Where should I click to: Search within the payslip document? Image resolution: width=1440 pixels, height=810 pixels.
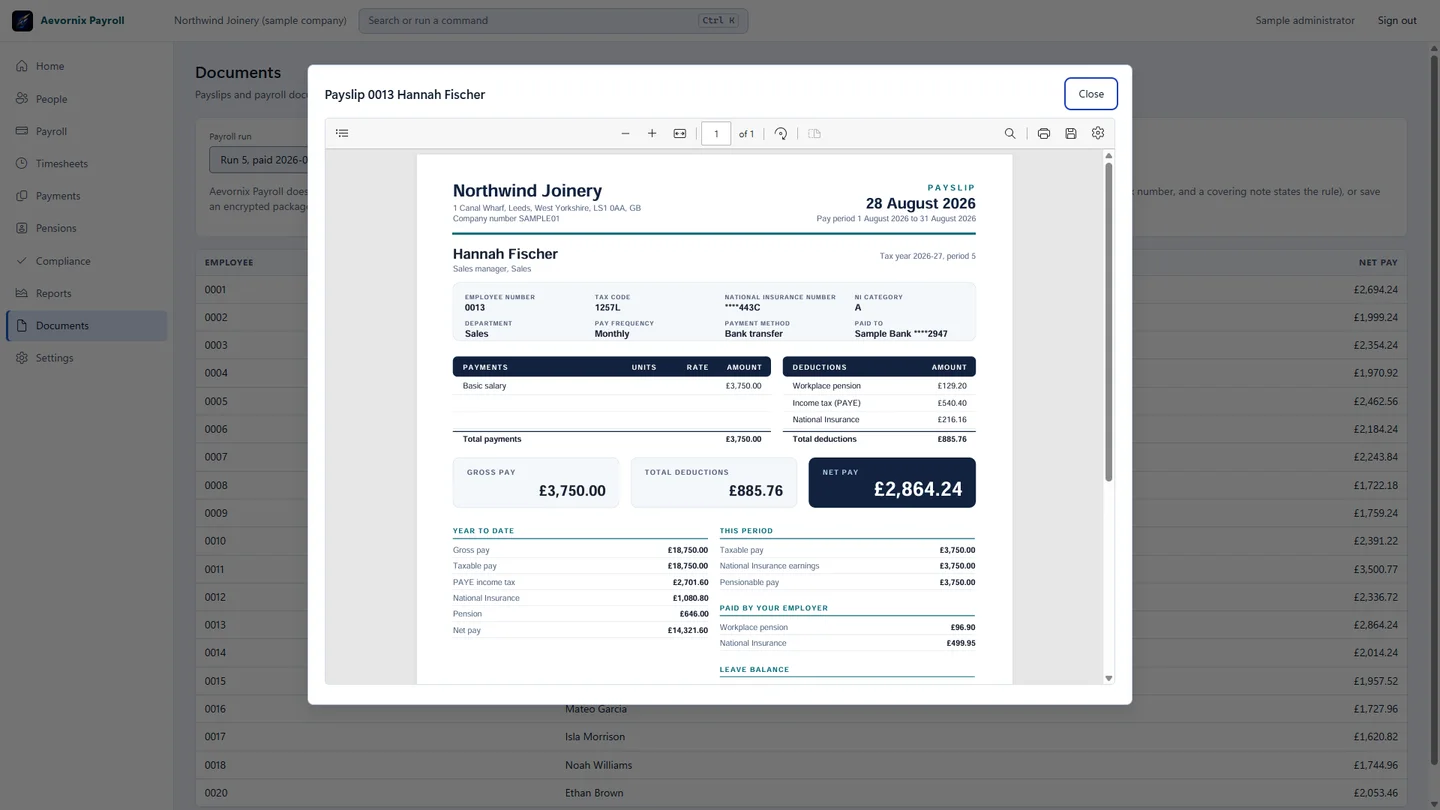pyautogui.click(x=1010, y=133)
